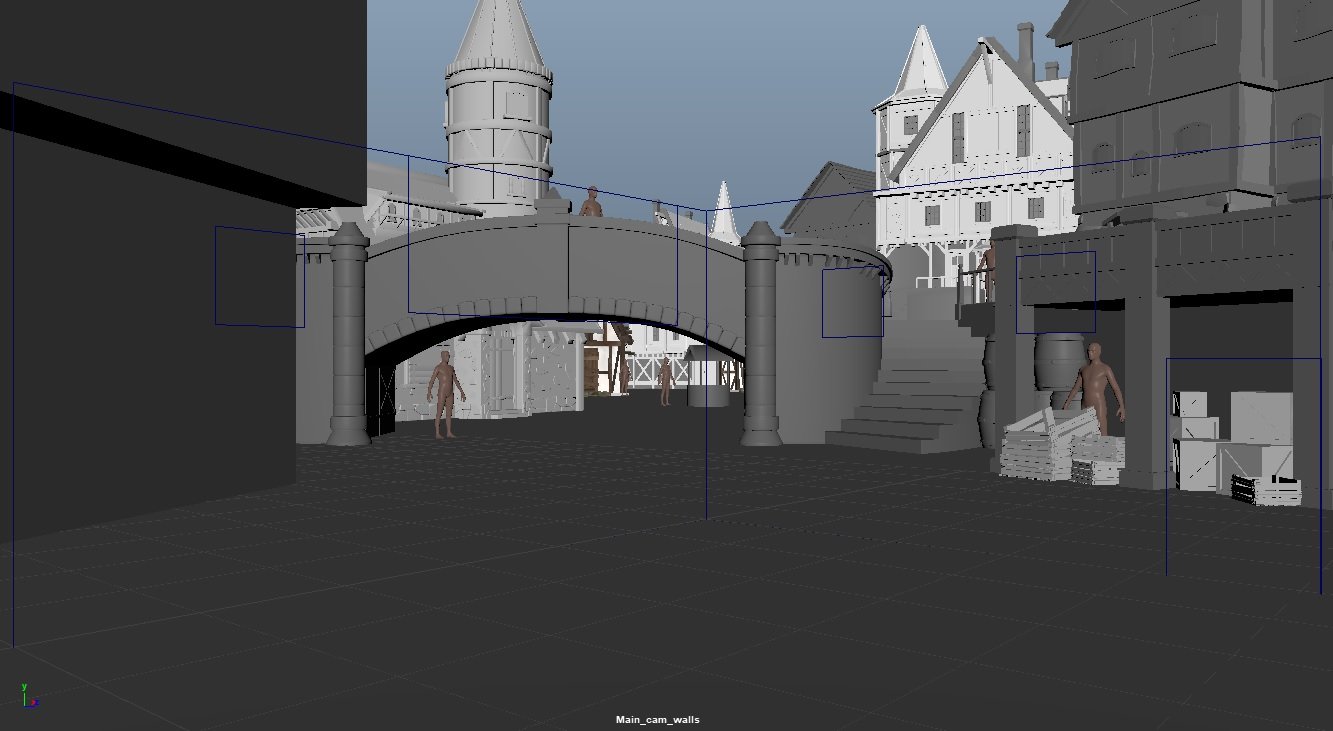Click the dark foreground wall on the left
The image size is (1333, 731).
pos(150,350)
